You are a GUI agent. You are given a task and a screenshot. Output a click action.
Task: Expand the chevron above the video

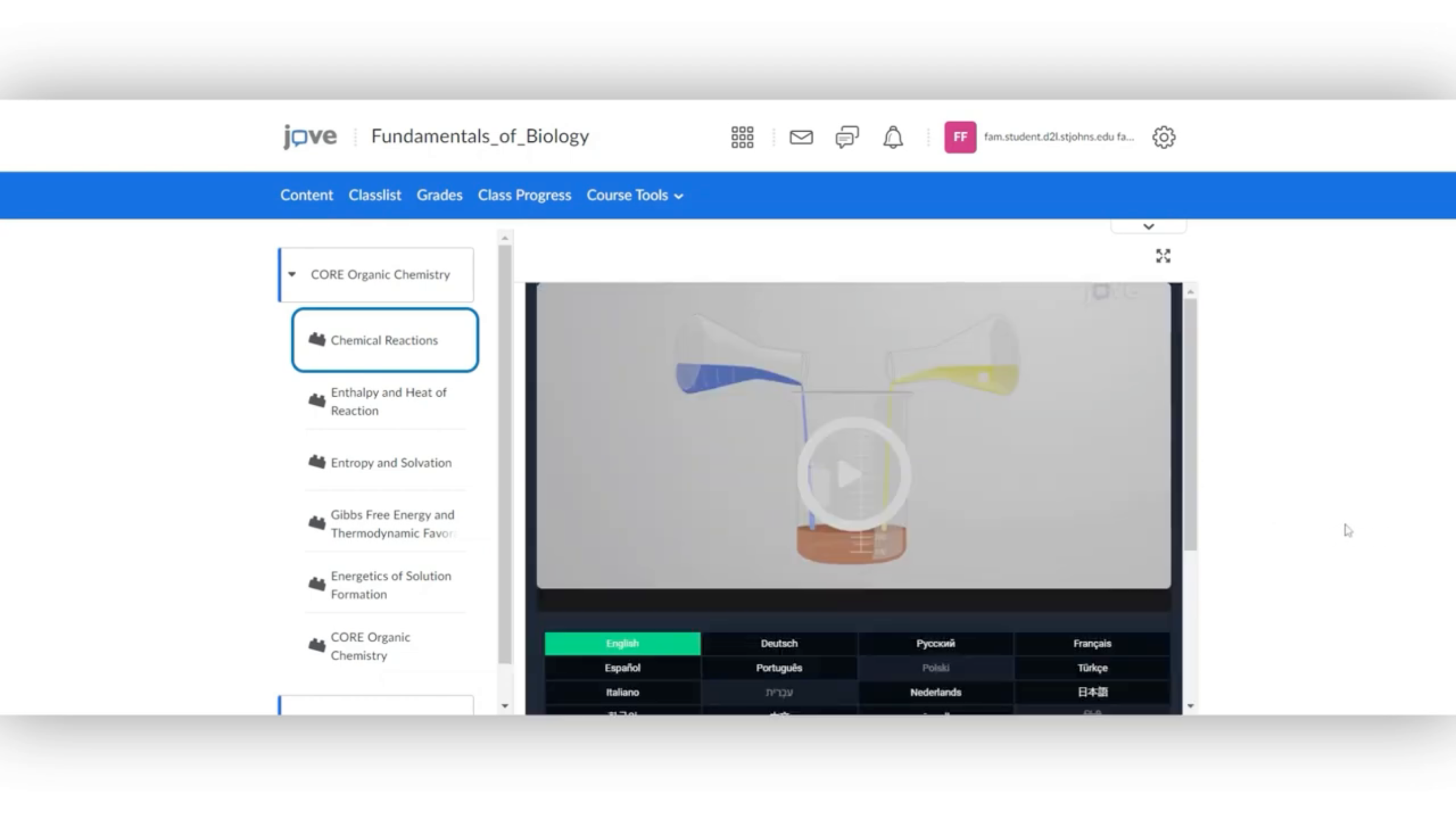pos(1148,226)
